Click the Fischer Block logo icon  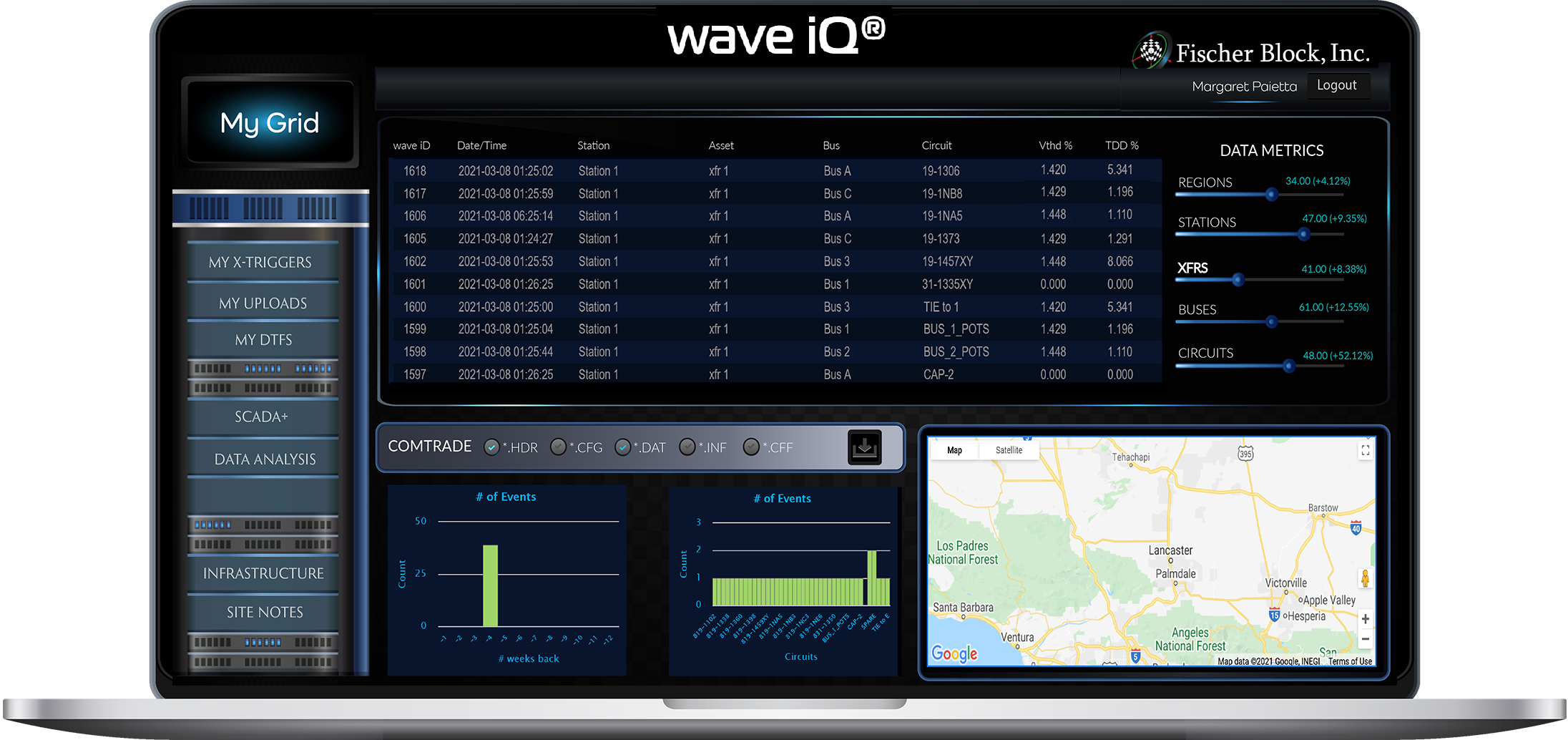point(1150,52)
